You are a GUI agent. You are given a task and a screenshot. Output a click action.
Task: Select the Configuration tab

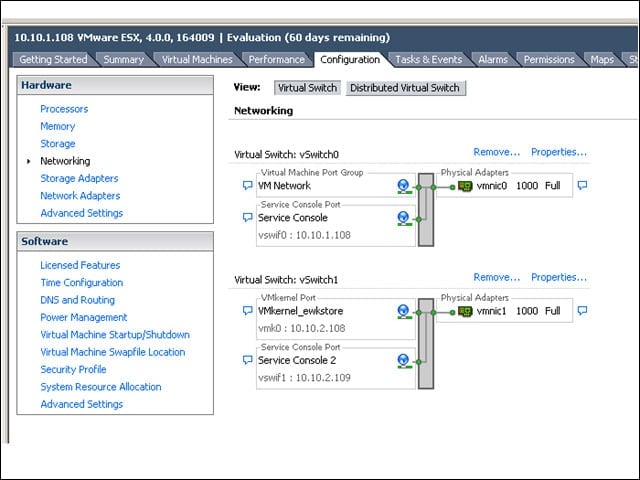(350, 60)
